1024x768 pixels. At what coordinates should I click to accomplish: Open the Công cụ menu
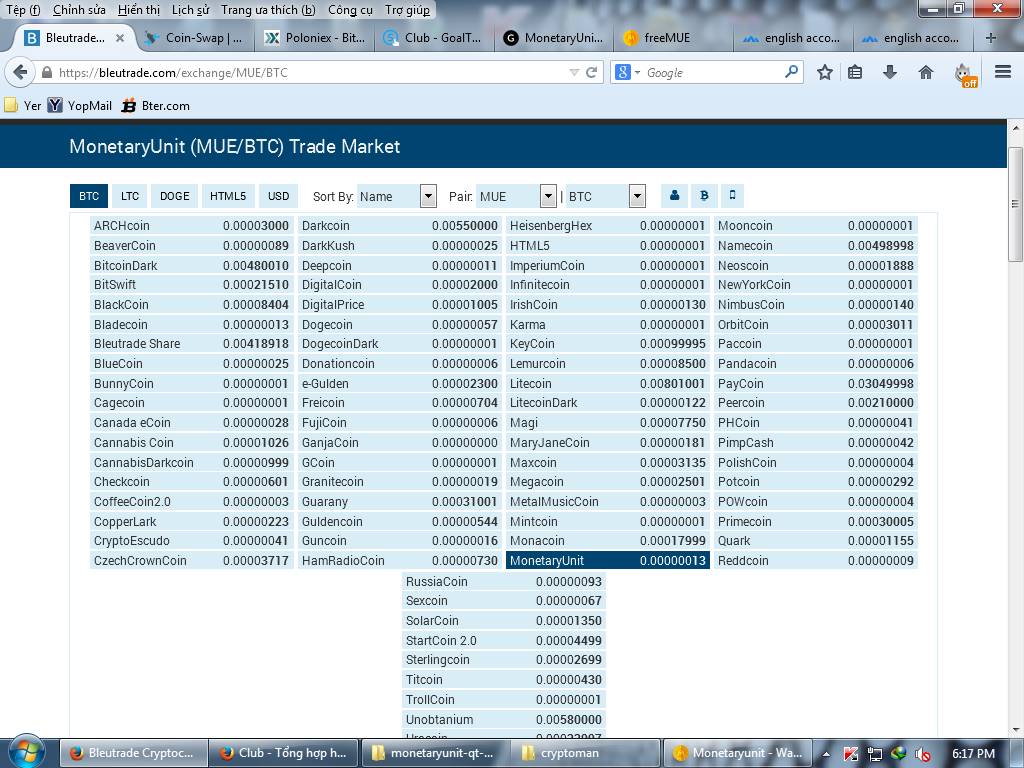coord(350,10)
